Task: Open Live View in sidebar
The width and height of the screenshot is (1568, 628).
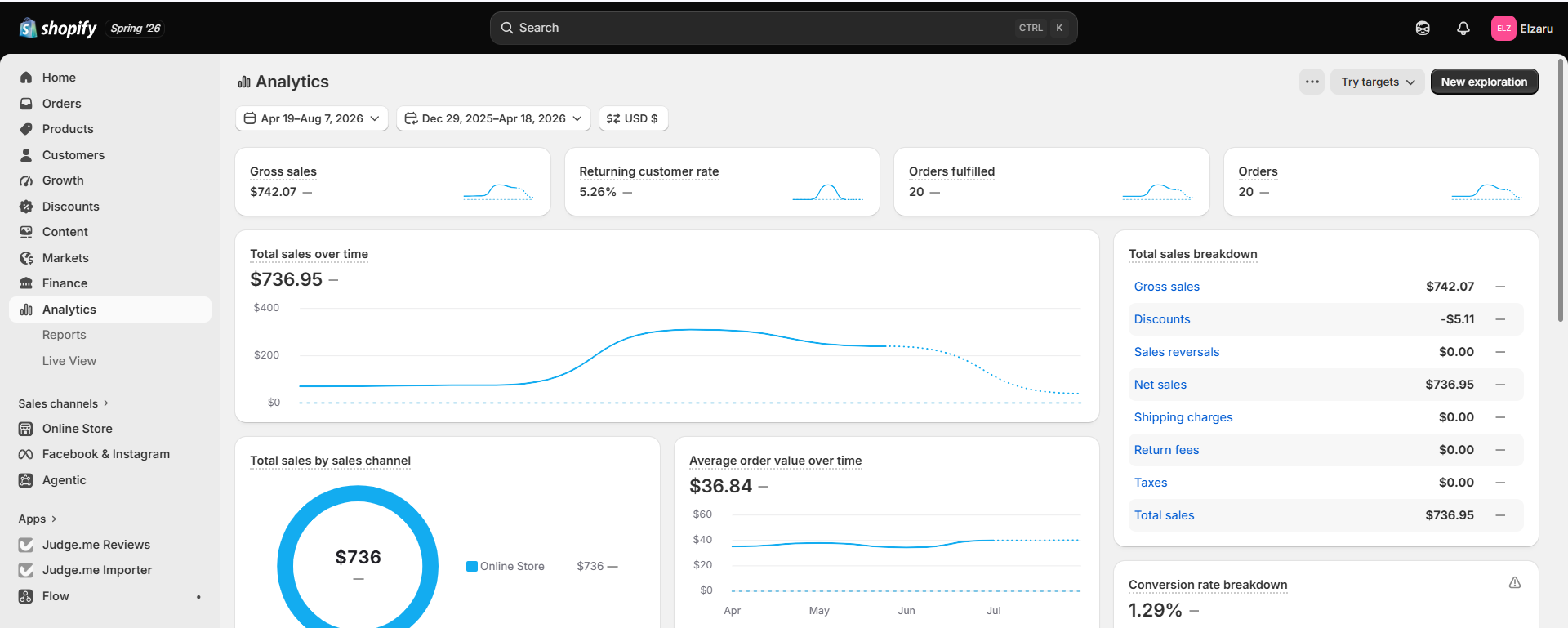Action: tap(69, 361)
